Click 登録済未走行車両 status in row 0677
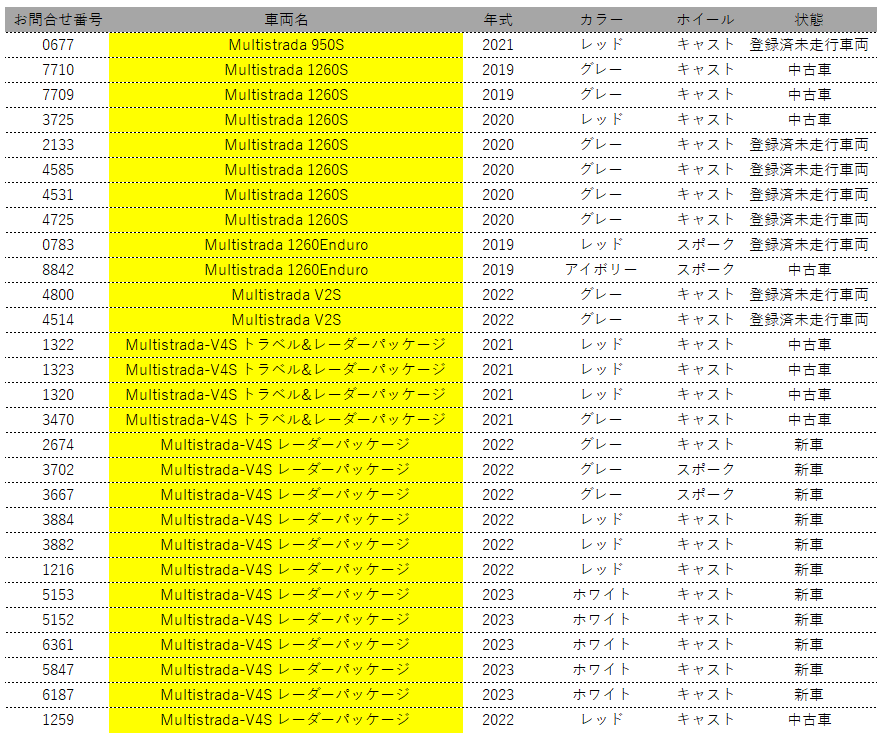The width and height of the screenshot is (882, 736). (809, 45)
